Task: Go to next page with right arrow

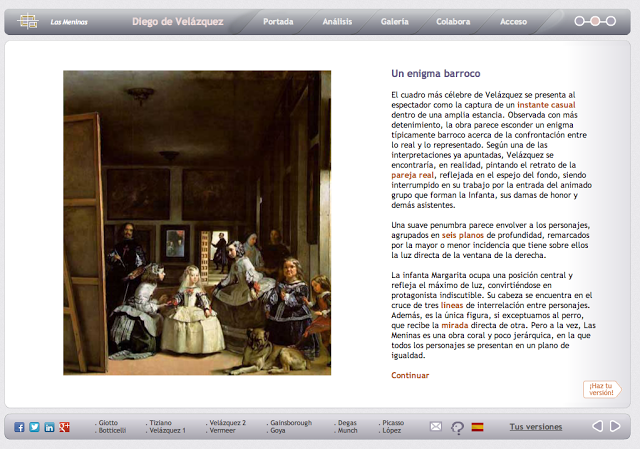Action: pyautogui.click(x=615, y=426)
